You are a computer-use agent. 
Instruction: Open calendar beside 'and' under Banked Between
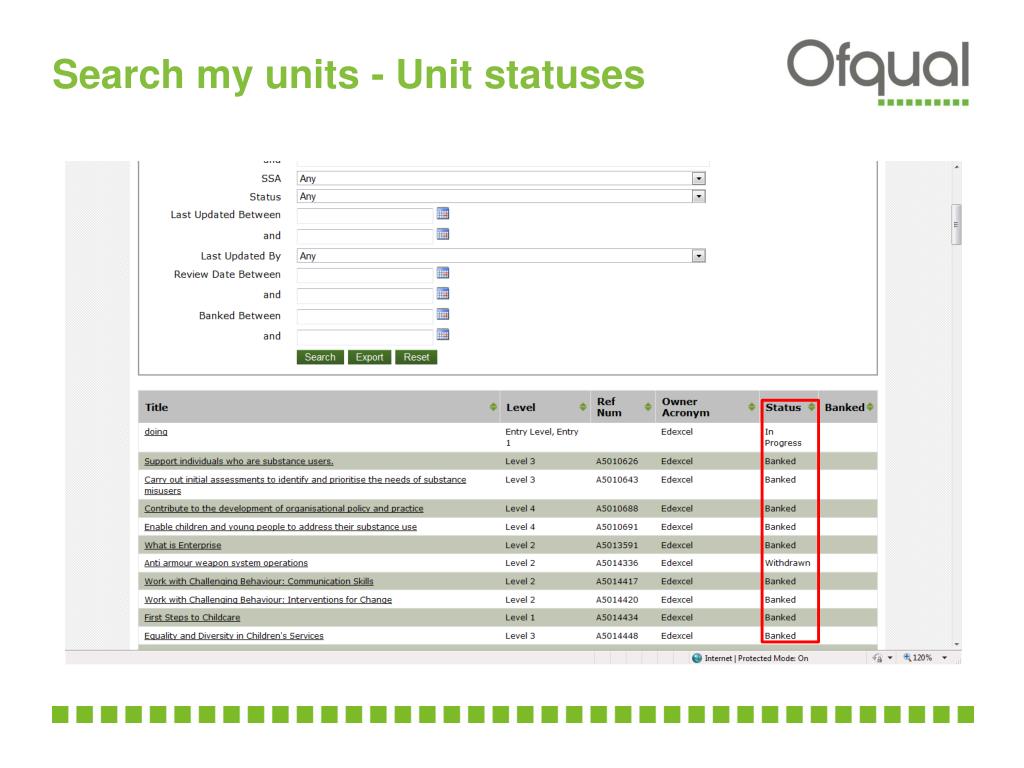pyautogui.click(x=443, y=335)
